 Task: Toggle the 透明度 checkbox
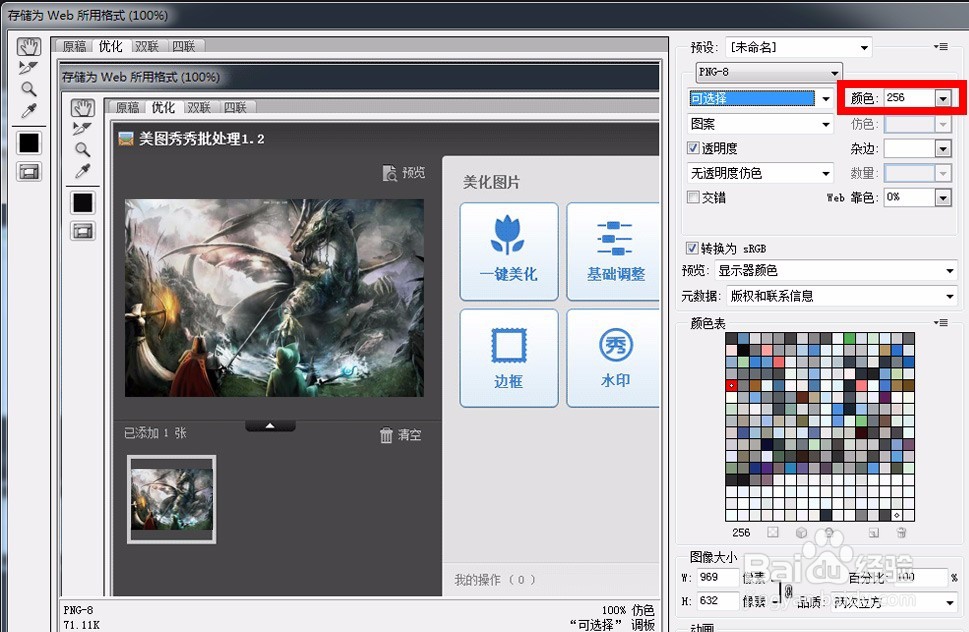coord(693,148)
